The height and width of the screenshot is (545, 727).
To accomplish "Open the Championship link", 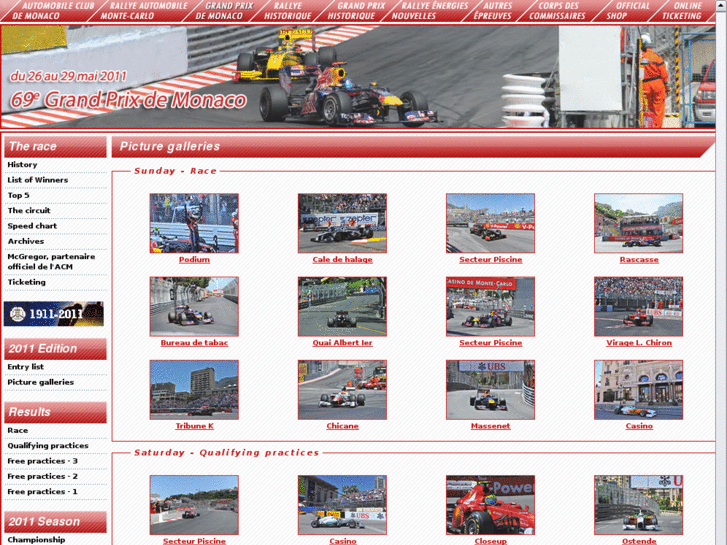I will pos(36,540).
